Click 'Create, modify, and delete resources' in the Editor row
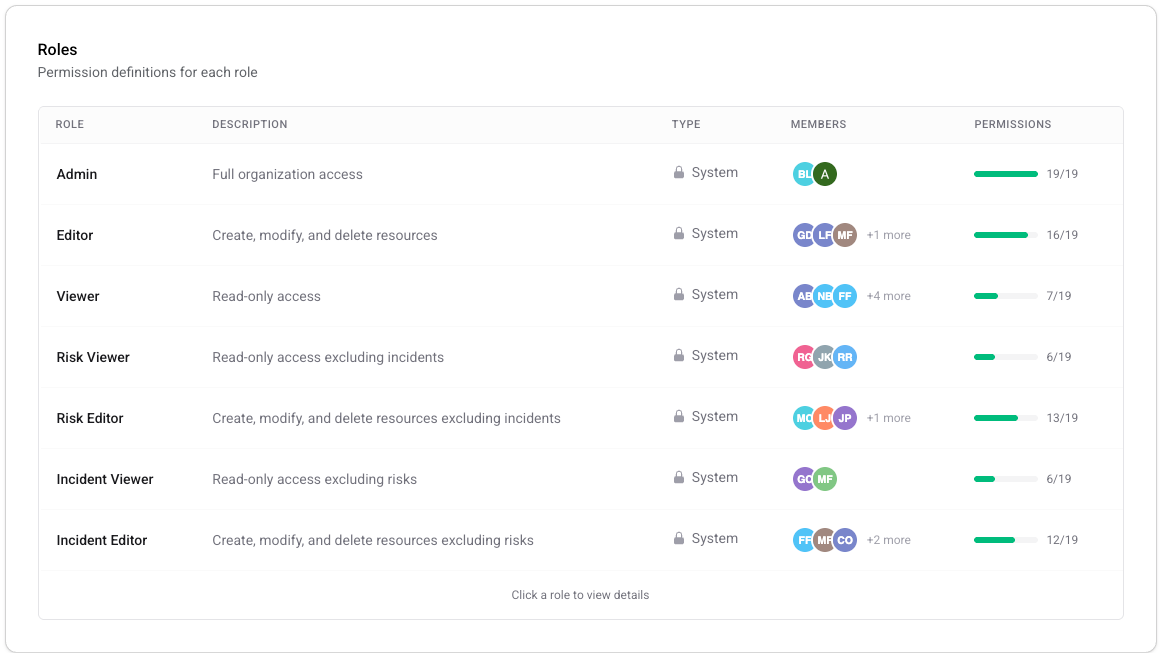The height and width of the screenshot is (653, 1161). 324,235
